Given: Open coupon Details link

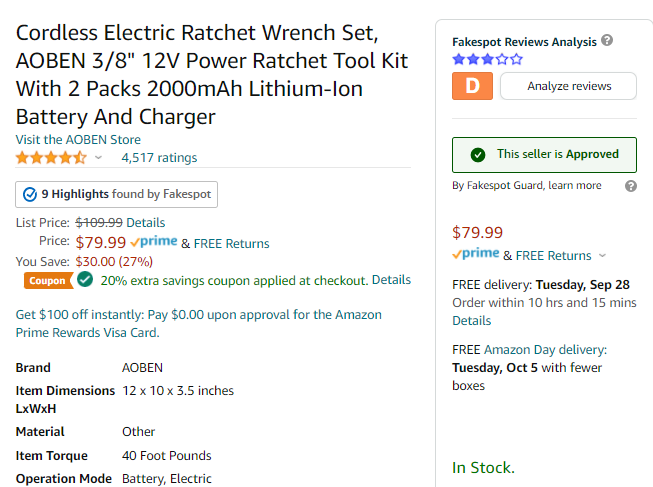Looking at the screenshot, I should click(x=391, y=280).
